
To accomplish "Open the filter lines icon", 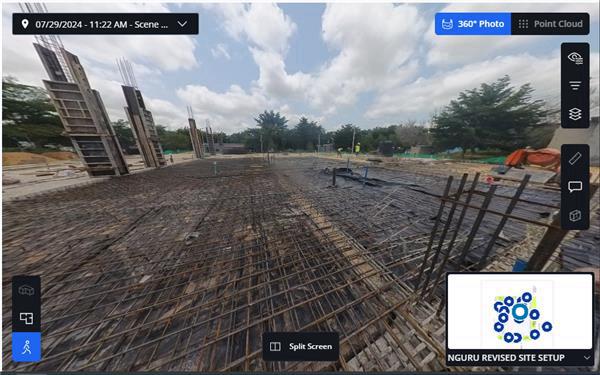I will 575,85.
